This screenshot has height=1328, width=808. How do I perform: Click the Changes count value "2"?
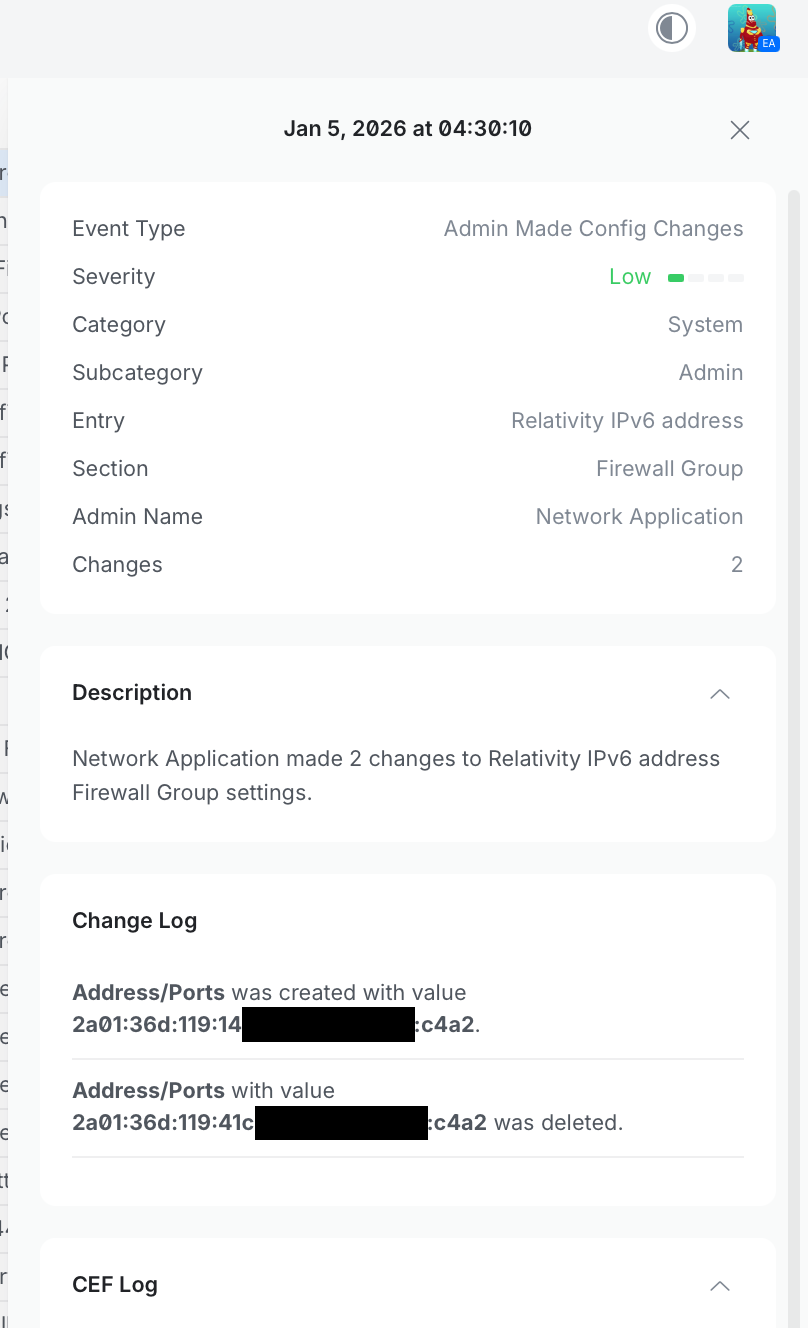pyautogui.click(x=737, y=565)
